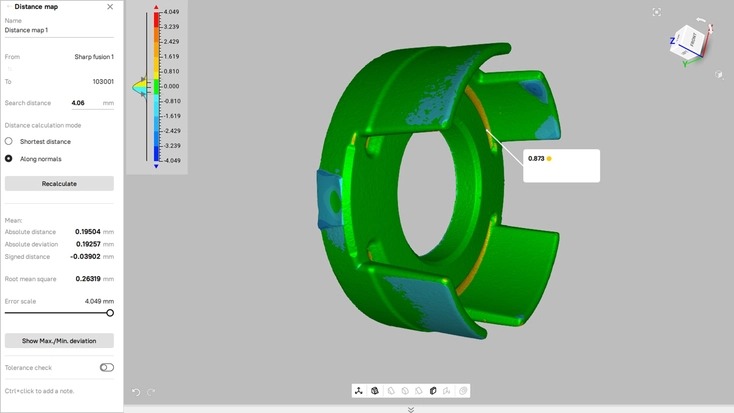Expand the bottom panel with double chevron
Screen dimensions: 734x413
(411, 409)
